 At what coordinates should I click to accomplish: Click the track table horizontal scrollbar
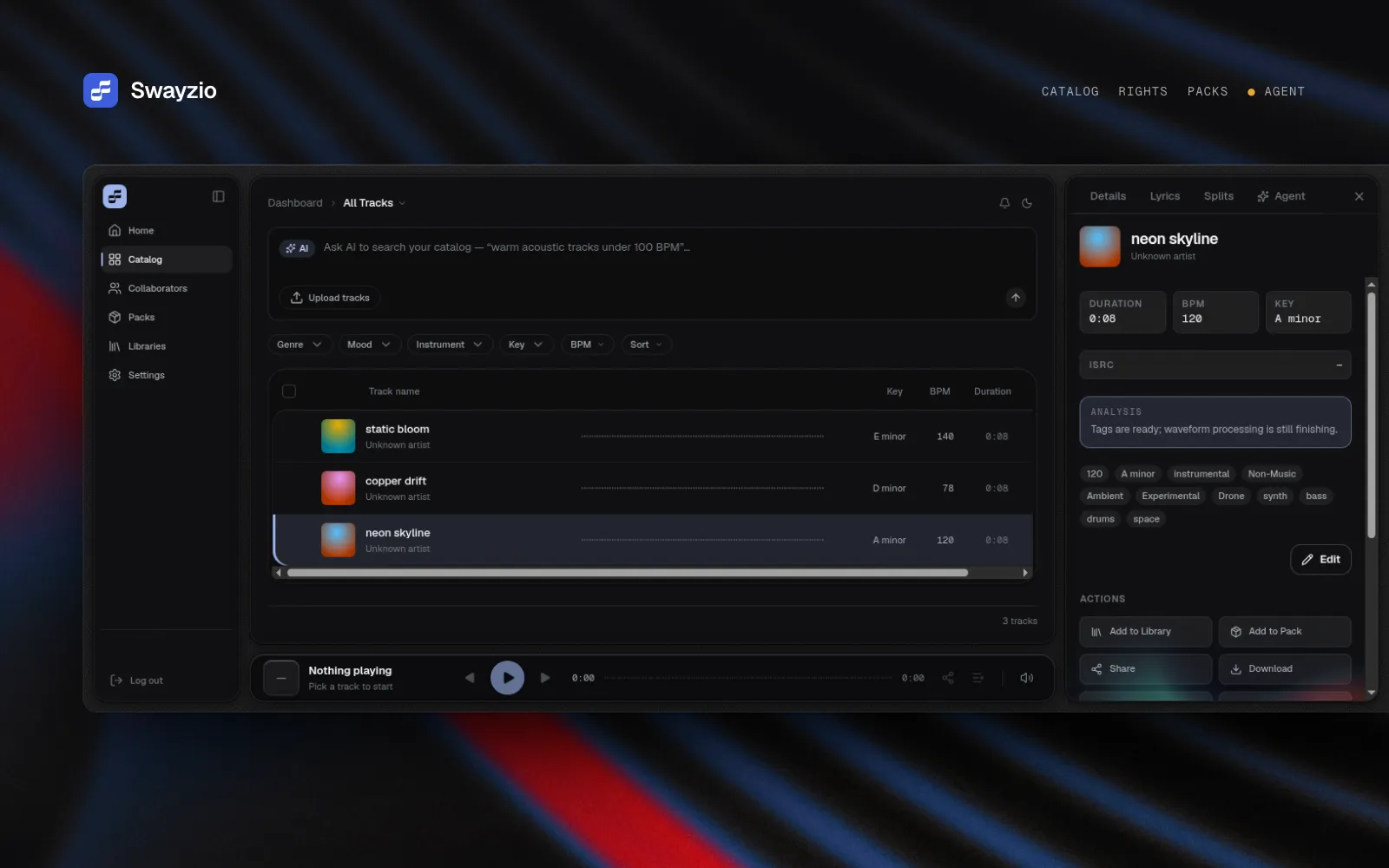point(628,573)
